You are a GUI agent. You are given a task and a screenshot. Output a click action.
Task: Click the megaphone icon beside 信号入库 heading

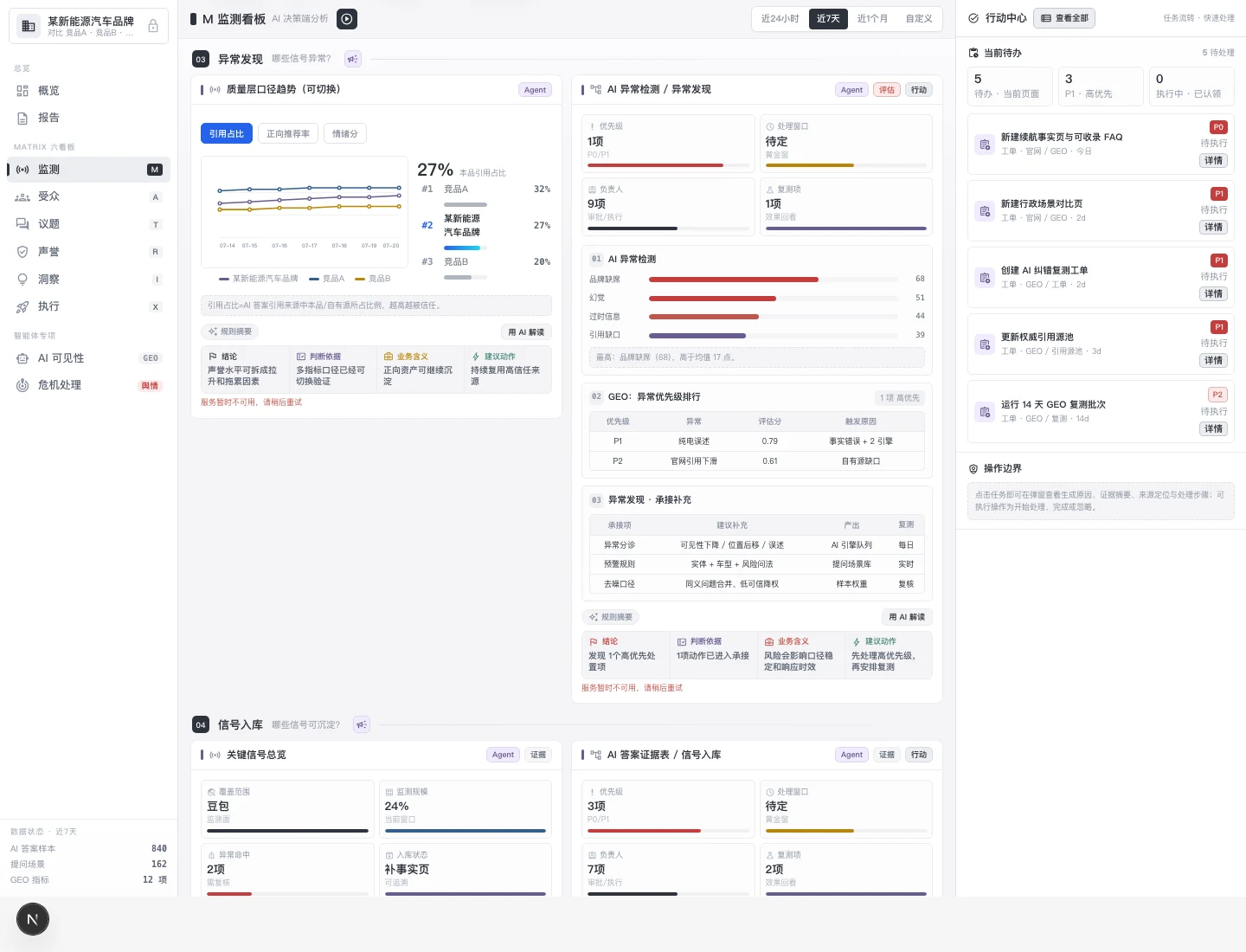(x=362, y=724)
